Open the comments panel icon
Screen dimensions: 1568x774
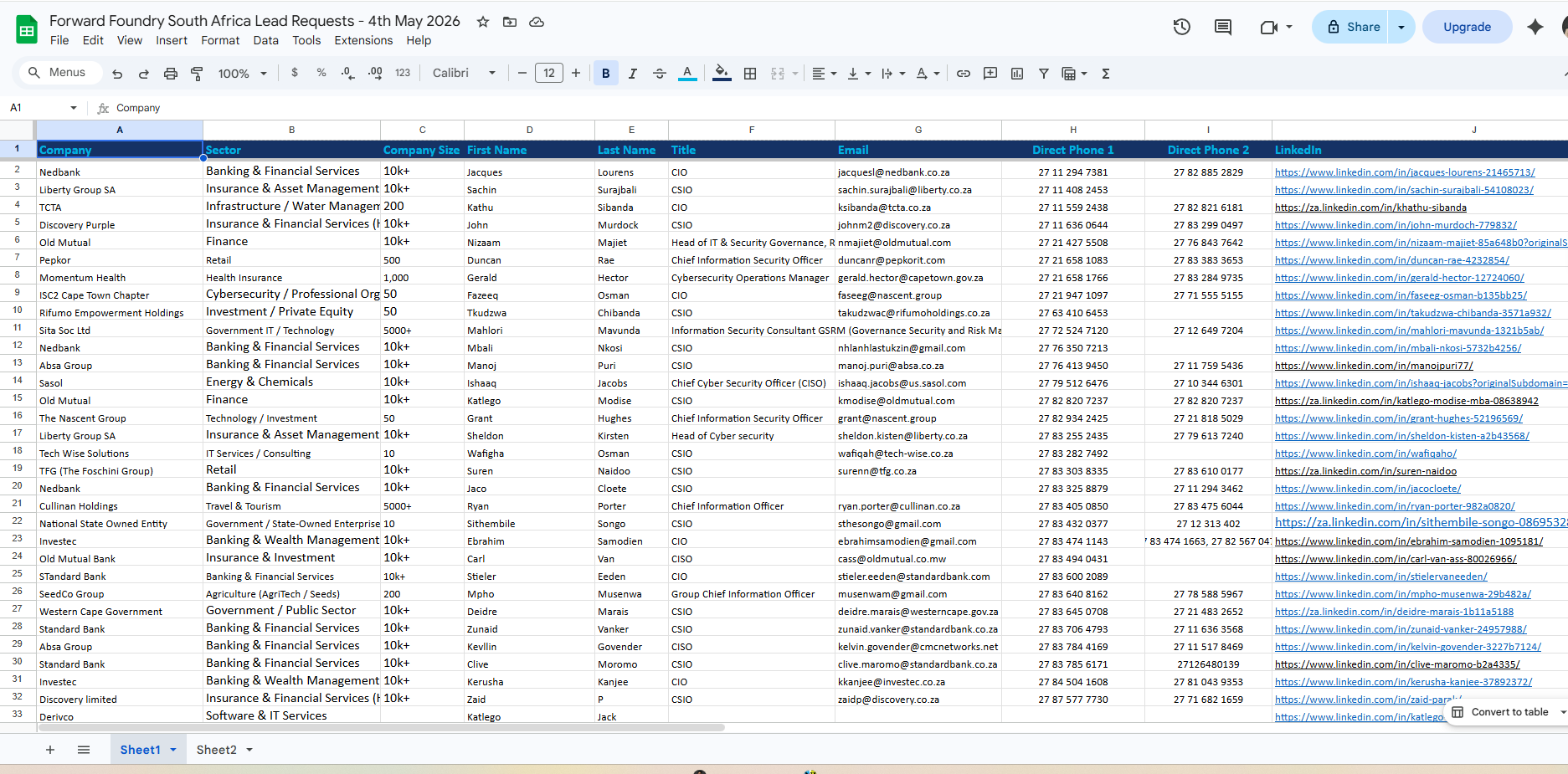pos(1223,27)
